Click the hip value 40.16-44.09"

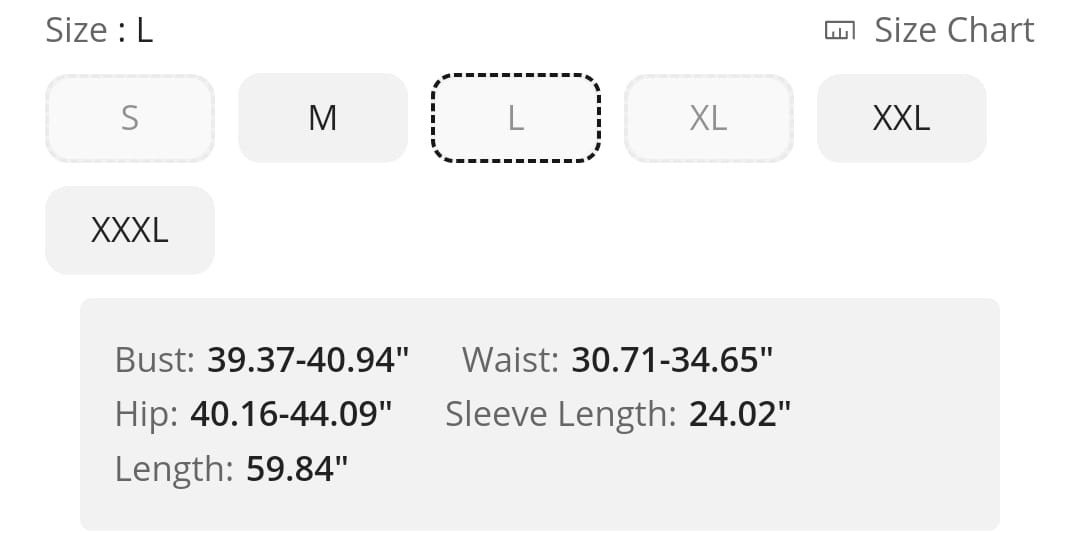292,413
